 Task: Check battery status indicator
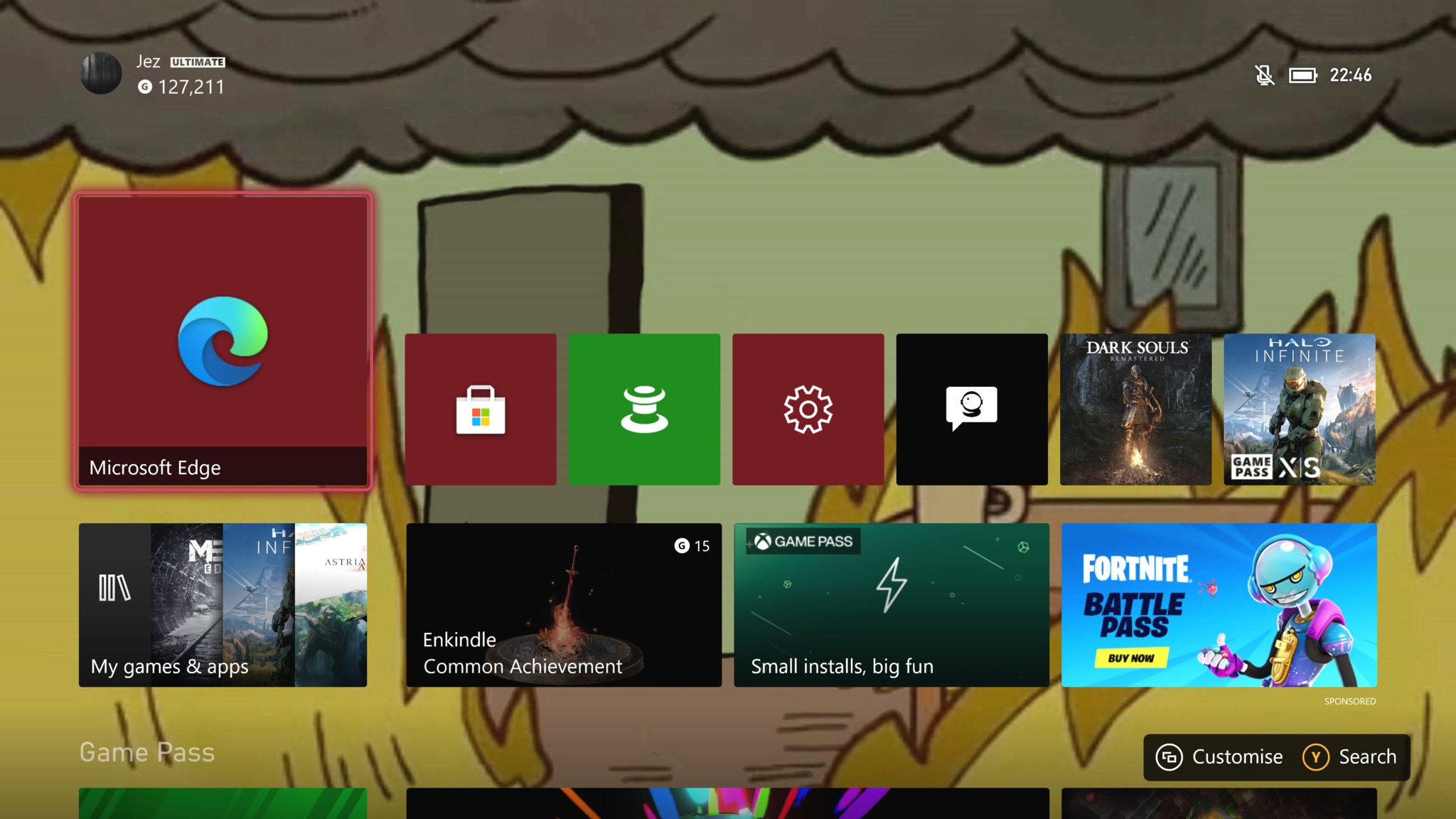(x=1303, y=74)
